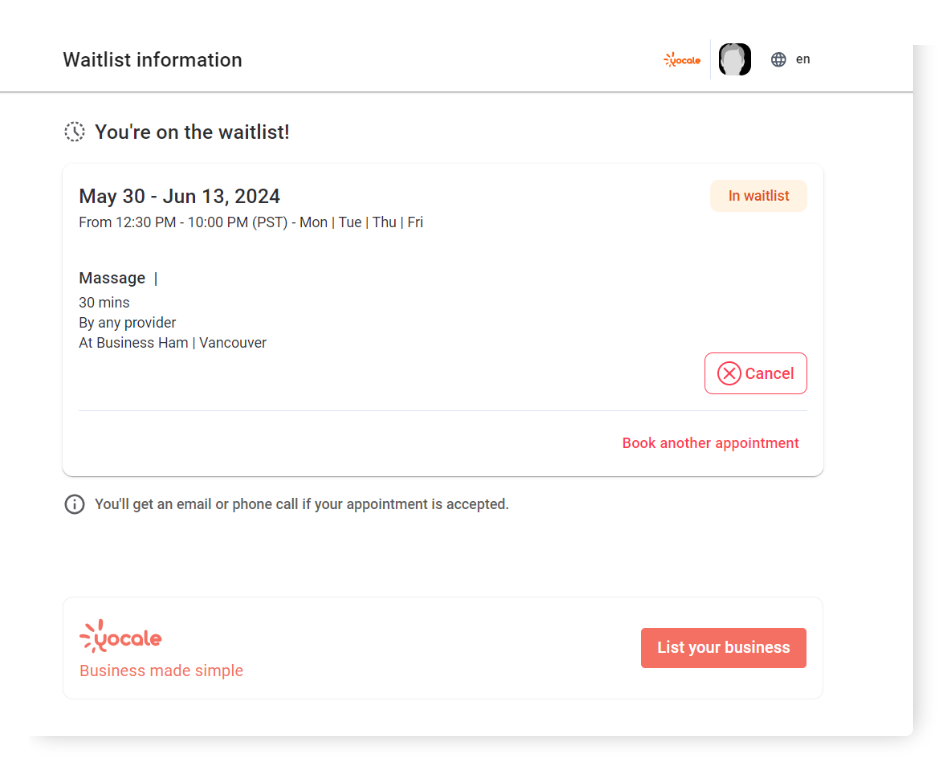Click the circled X icon inside Cancel
Screen dimensions: 941x767
click(x=729, y=373)
